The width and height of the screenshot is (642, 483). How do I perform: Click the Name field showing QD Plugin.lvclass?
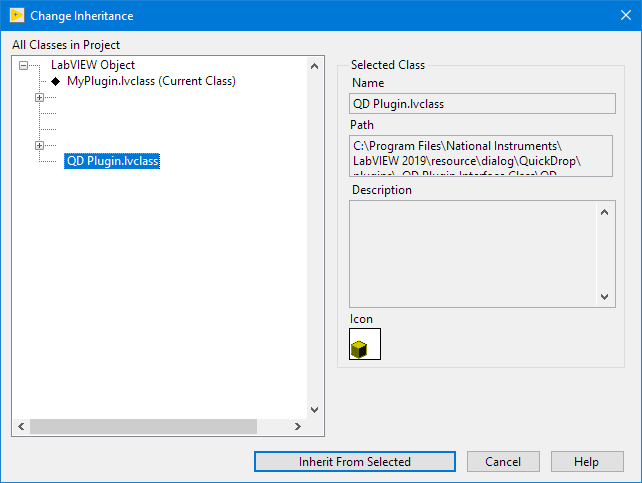coord(482,104)
